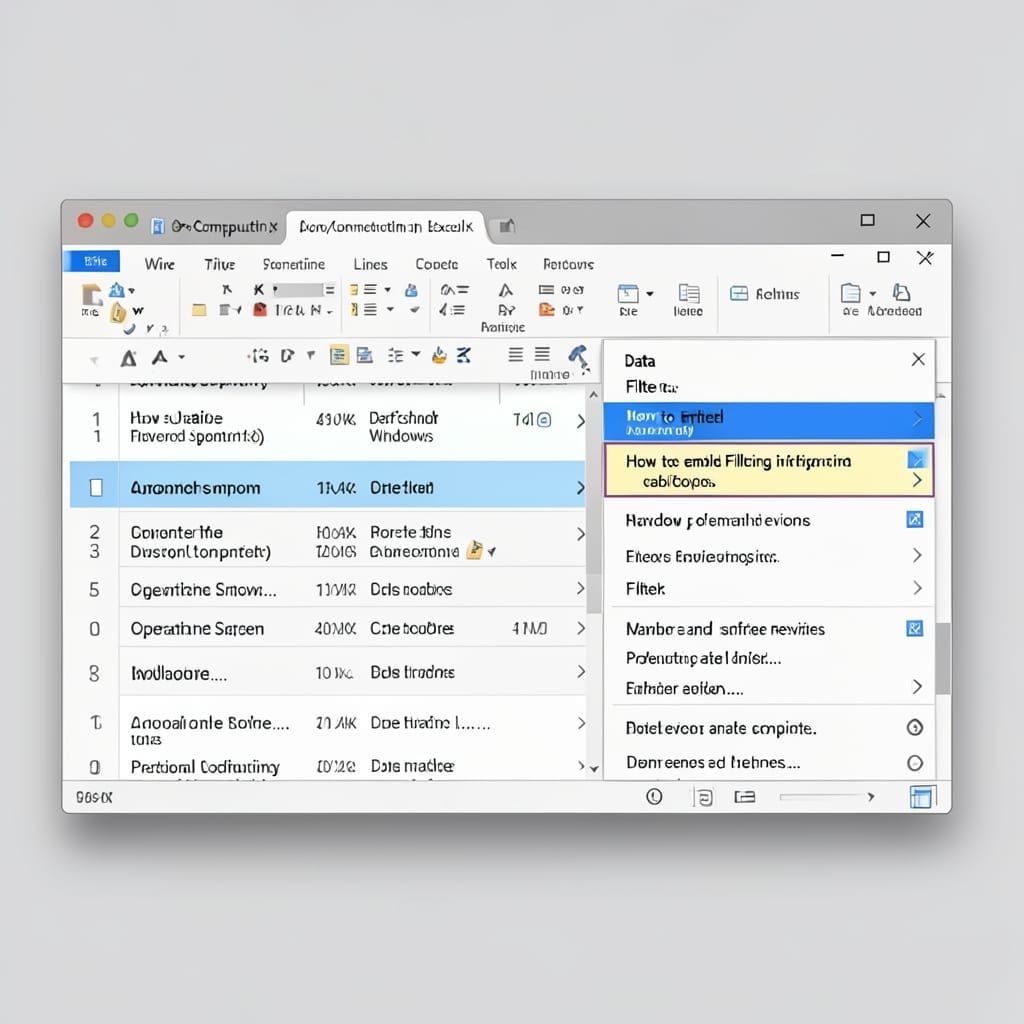The image size is (1024, 1024).
Task: Switch to the "Compputin" window tab
Action: coord(217,227)
